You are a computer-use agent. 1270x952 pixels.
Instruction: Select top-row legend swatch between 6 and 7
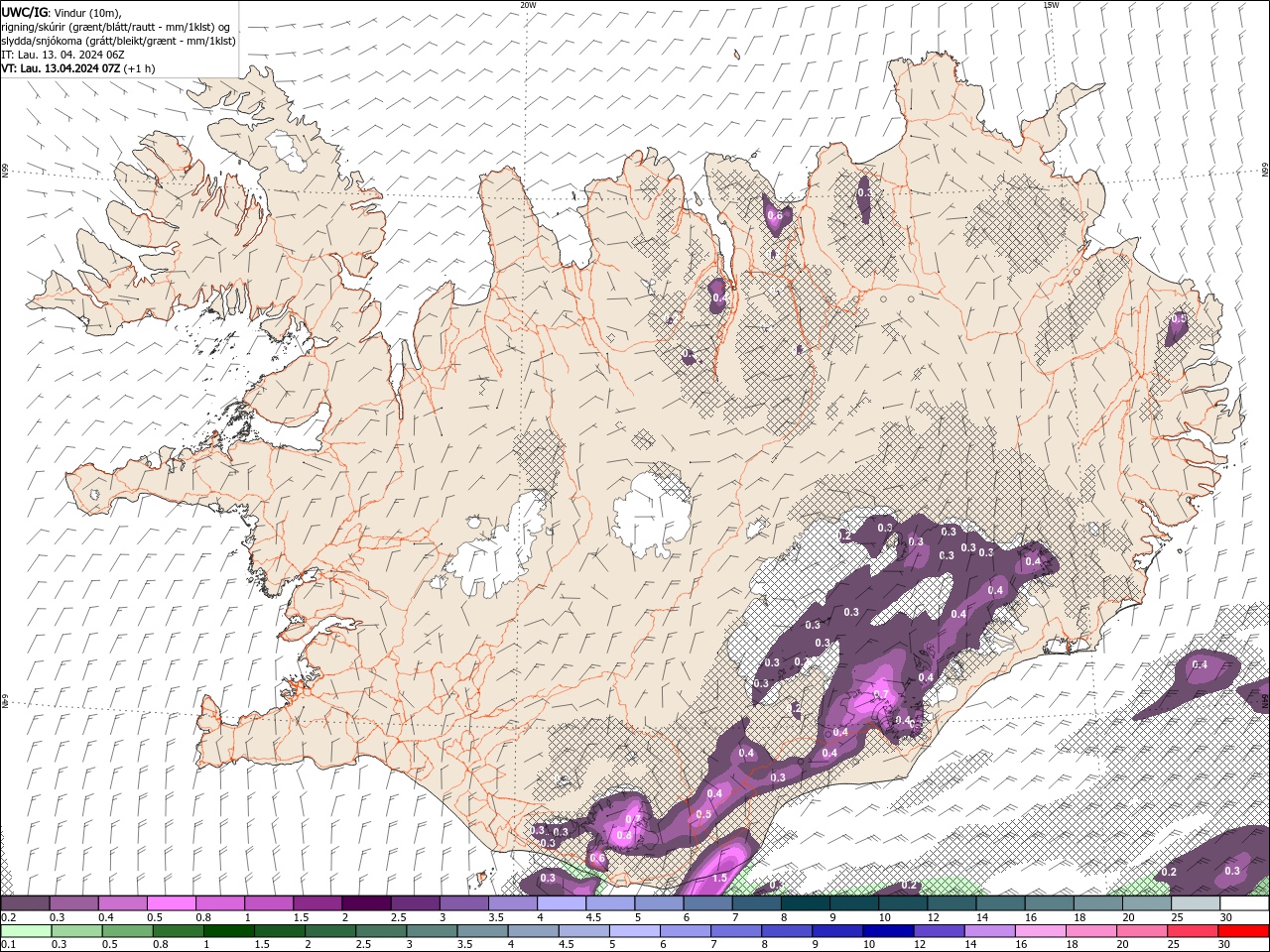coord(708,903)
